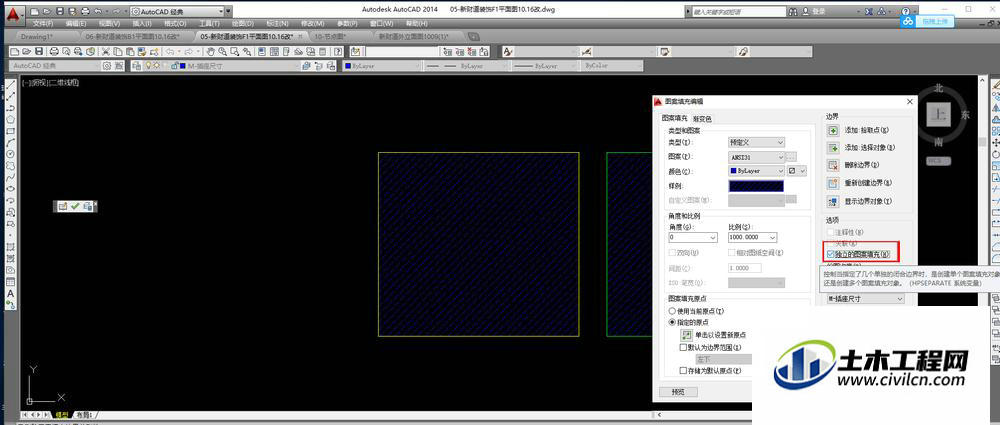1000x425 pixels.
Task: Select the Multiline Text A tool
Action: pyautogui.click(x=10, y=293)
